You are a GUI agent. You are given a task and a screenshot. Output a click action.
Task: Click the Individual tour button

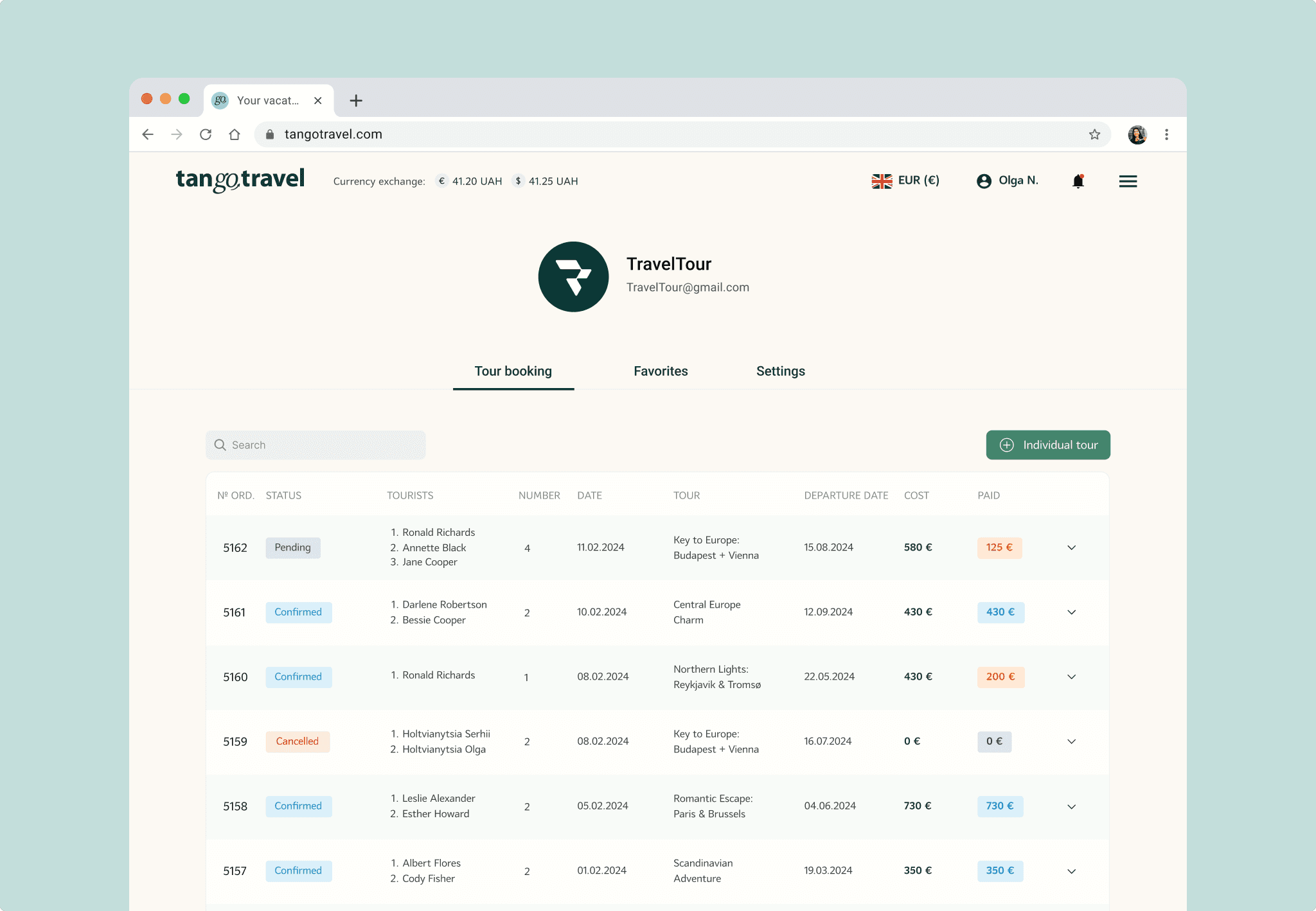(1047, 445)
